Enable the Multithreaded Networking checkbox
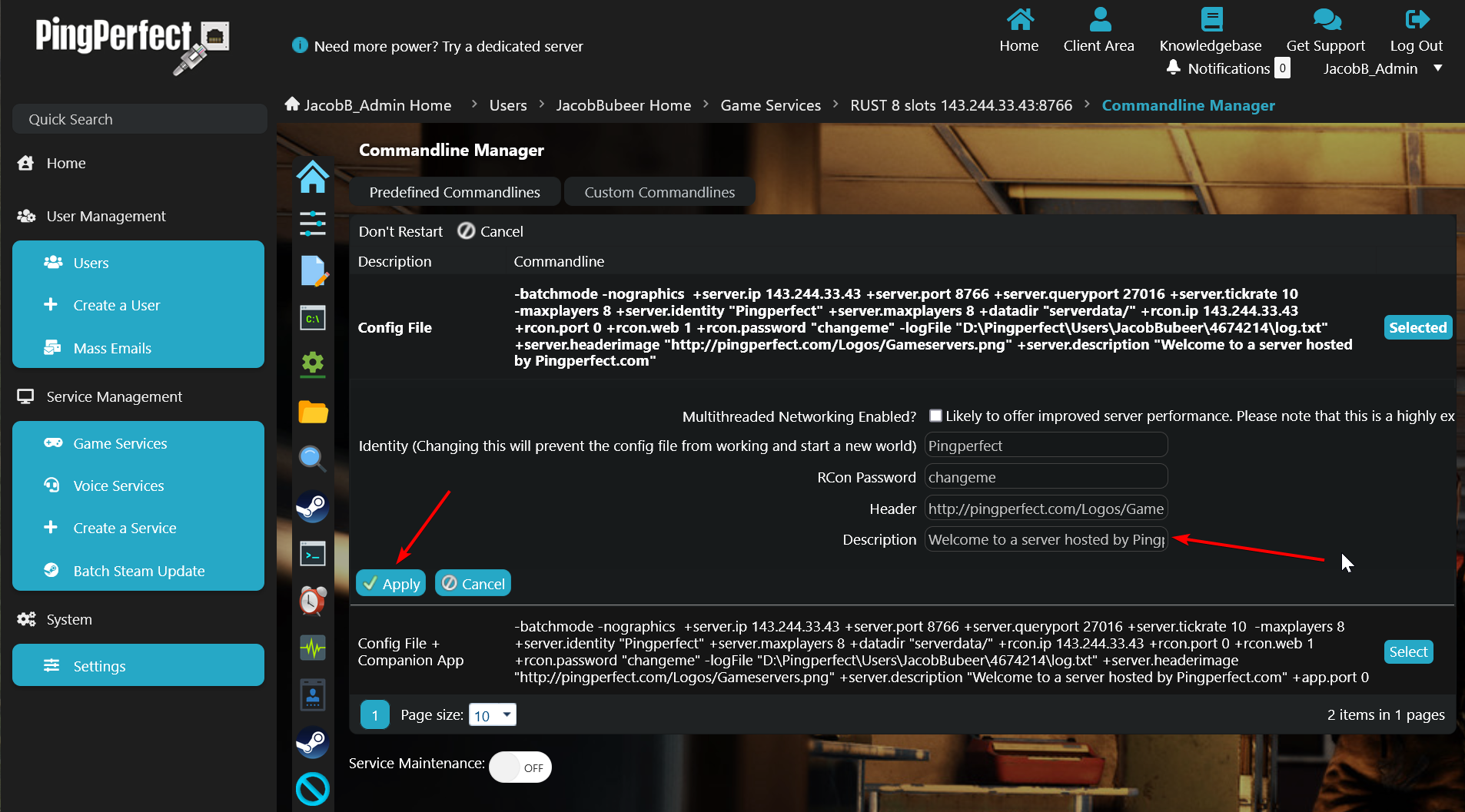 click(x=935, y=416)
